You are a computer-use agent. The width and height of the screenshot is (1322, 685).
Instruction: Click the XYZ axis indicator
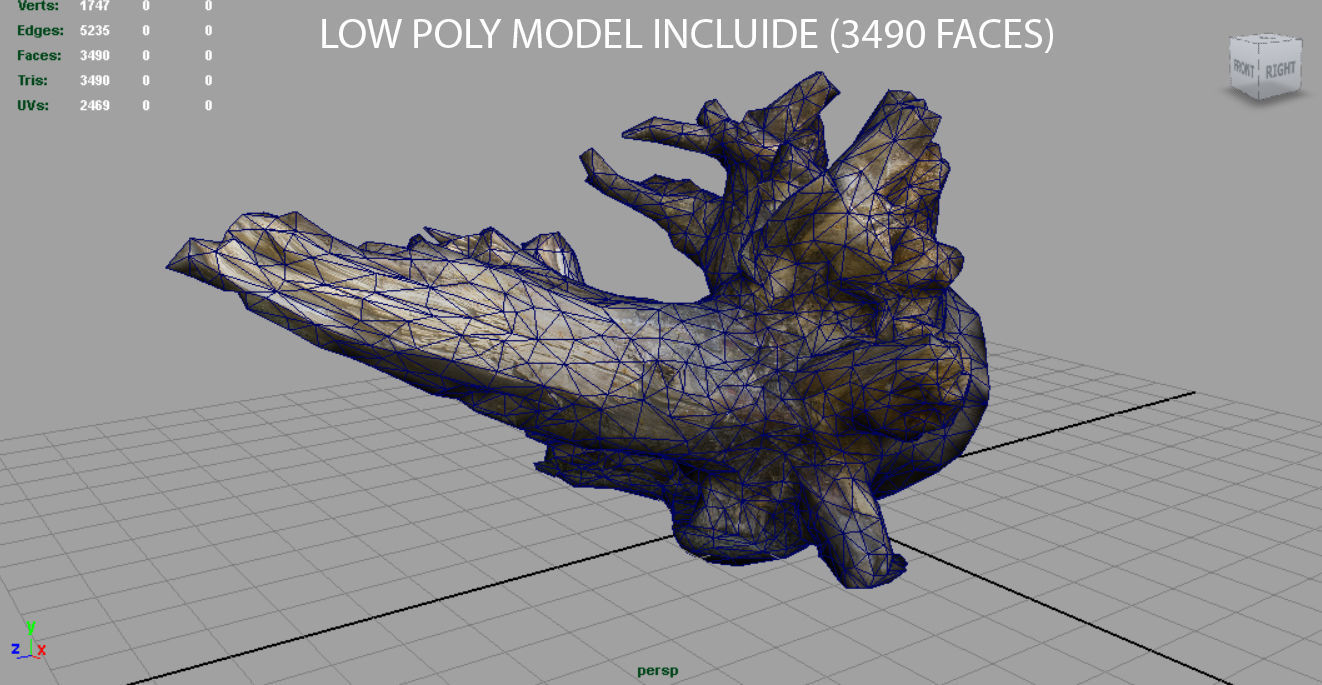pos(29,641)
